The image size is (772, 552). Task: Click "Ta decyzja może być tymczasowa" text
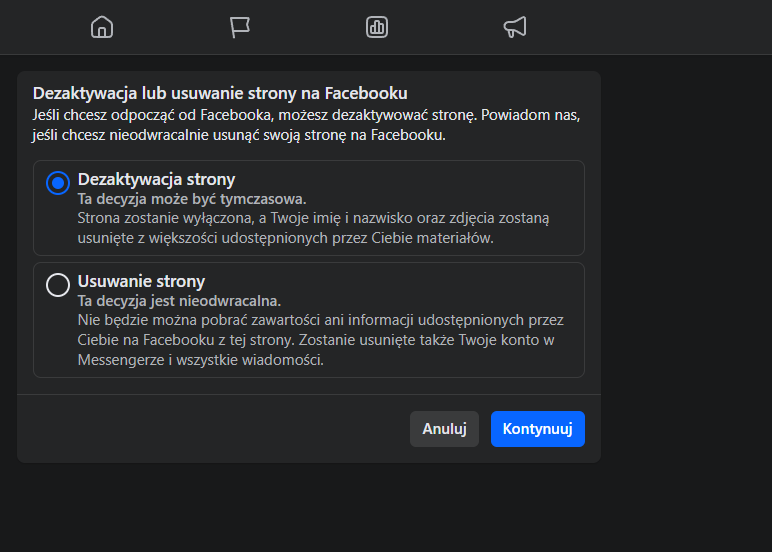pos(192,199)
